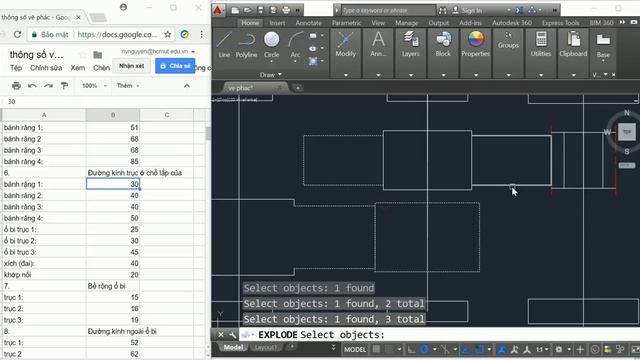Toggle polar tracking in status bar

(424, 349)
